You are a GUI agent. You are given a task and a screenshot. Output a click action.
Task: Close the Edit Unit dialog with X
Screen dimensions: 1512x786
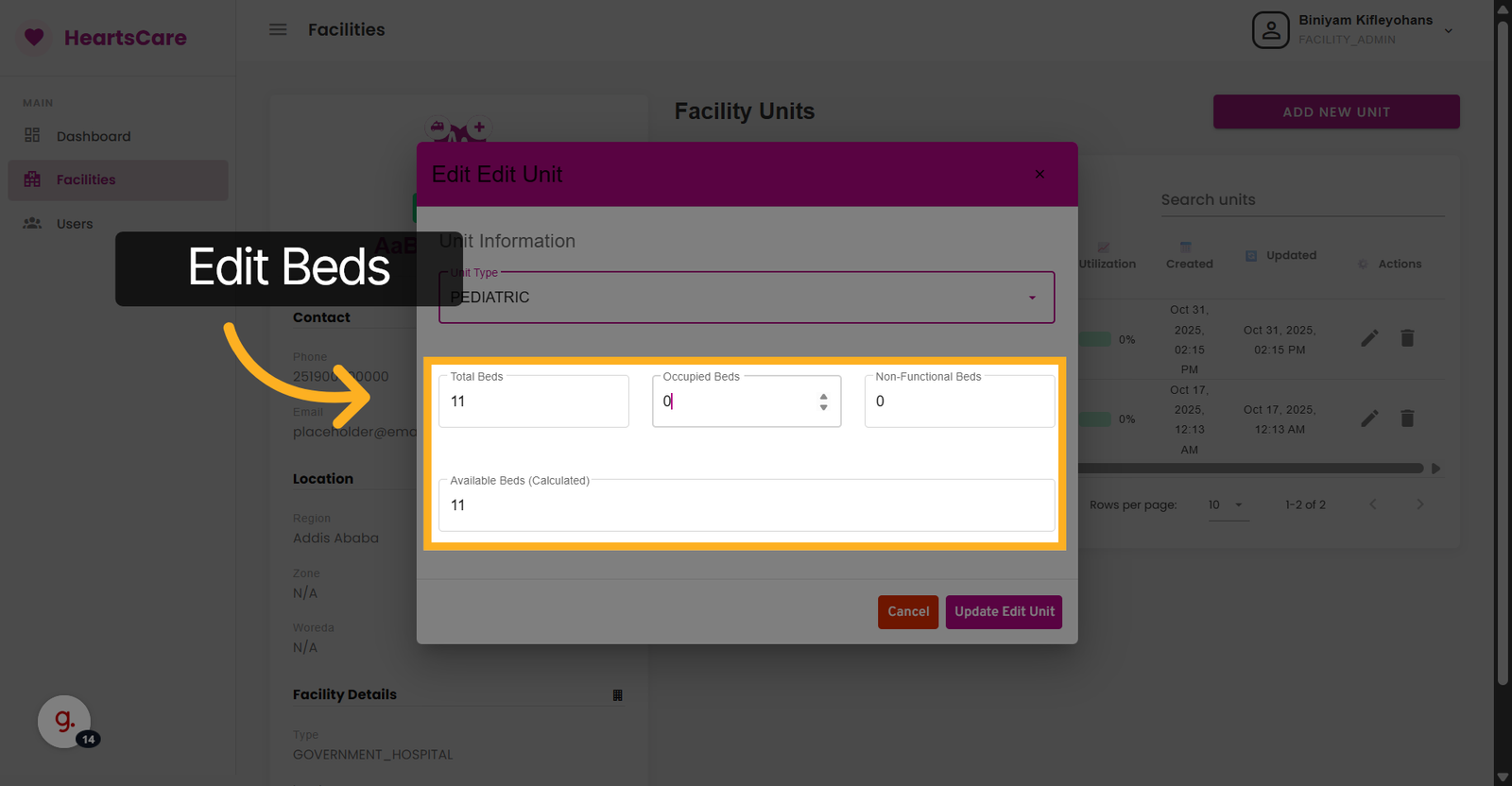coord(1039,174)
